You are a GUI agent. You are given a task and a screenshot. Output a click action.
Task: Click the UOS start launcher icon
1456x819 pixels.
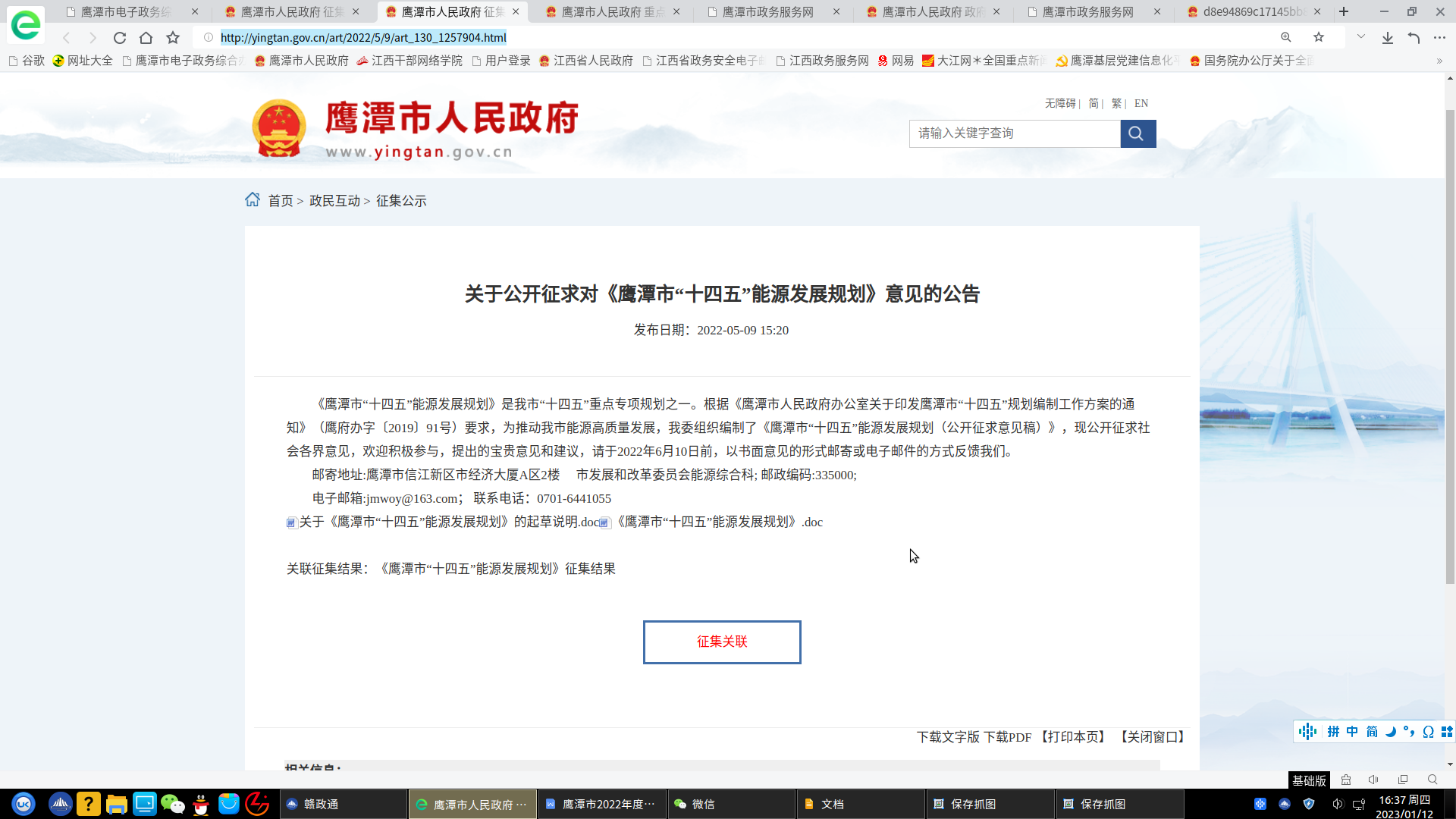[24, 804]
